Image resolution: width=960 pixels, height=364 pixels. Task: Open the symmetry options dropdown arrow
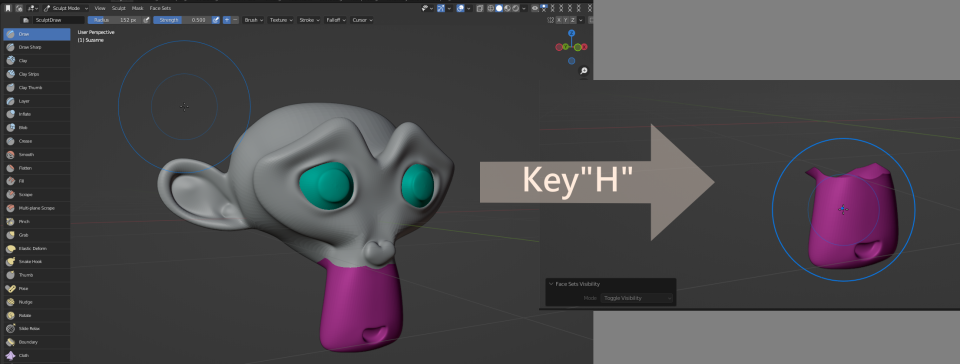581,20
